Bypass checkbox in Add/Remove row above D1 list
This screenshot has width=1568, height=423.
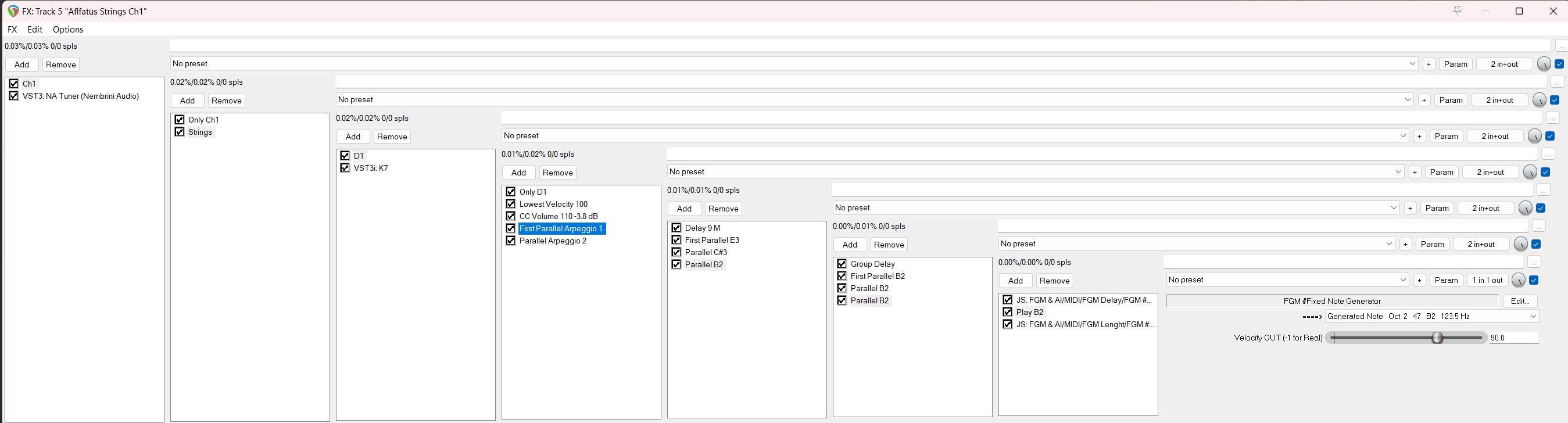click(x=1550, y=137)
